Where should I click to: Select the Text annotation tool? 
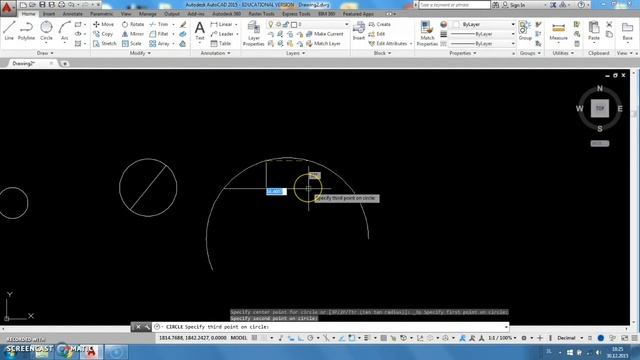coord(200,31)
